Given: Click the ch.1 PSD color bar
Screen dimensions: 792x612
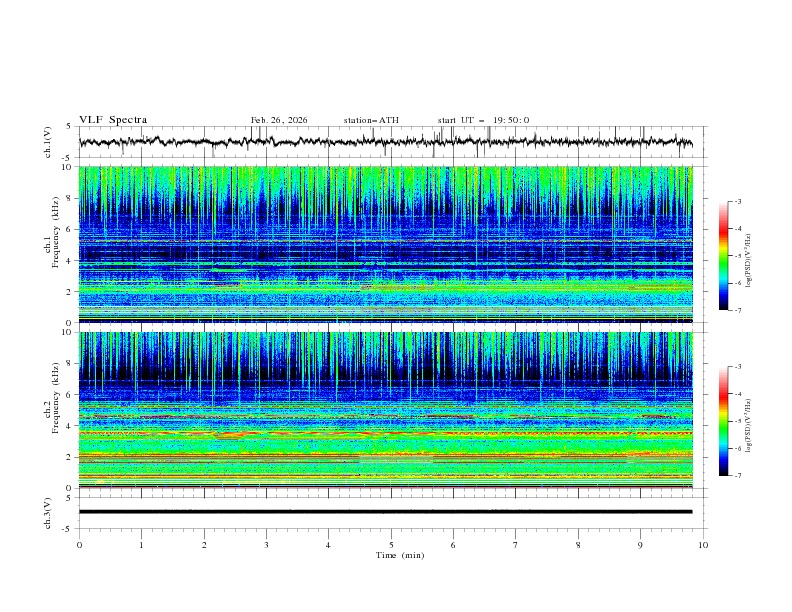Looking at the screenshot, I should point(724,256).
